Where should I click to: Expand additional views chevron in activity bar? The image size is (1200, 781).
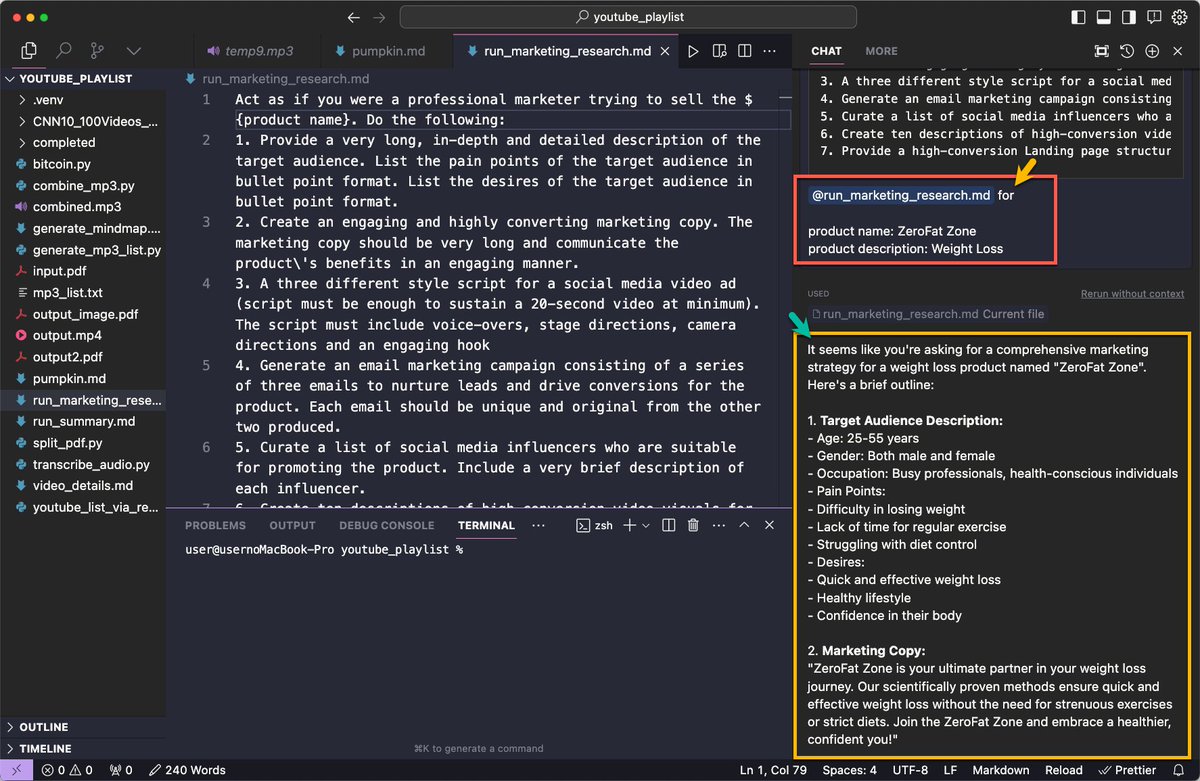point(133,50)
